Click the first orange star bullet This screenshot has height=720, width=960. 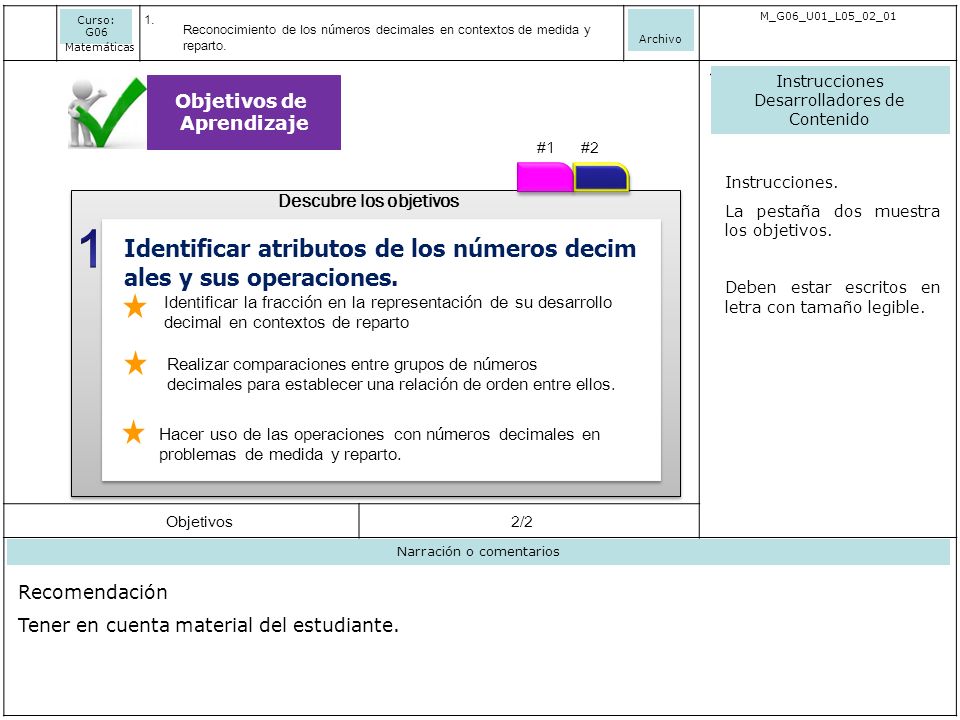(135, 306)
